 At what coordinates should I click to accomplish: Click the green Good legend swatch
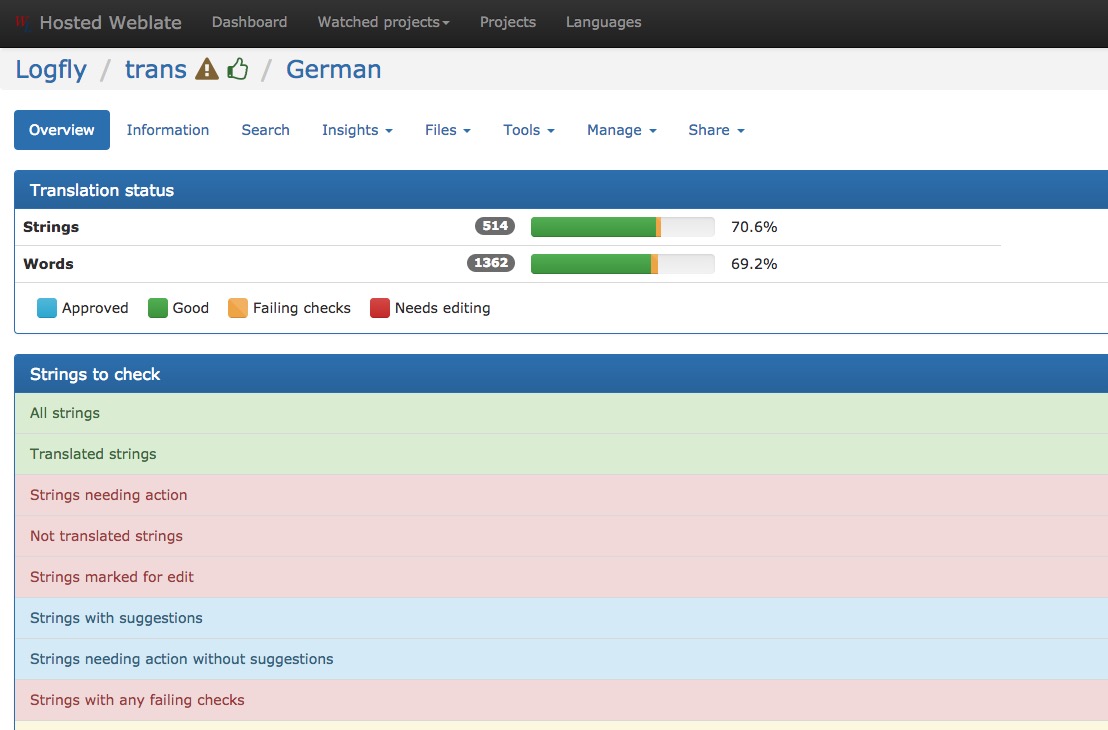[x=158, y=308]
